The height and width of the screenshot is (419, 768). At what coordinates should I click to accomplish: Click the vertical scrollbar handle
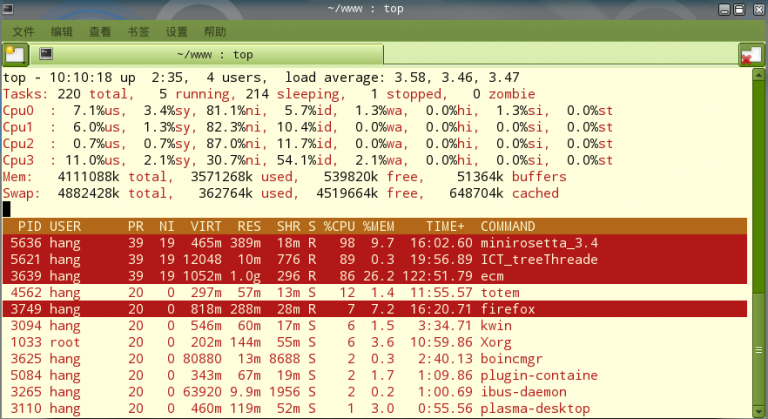pyautogui.click(x=759, y=349)
